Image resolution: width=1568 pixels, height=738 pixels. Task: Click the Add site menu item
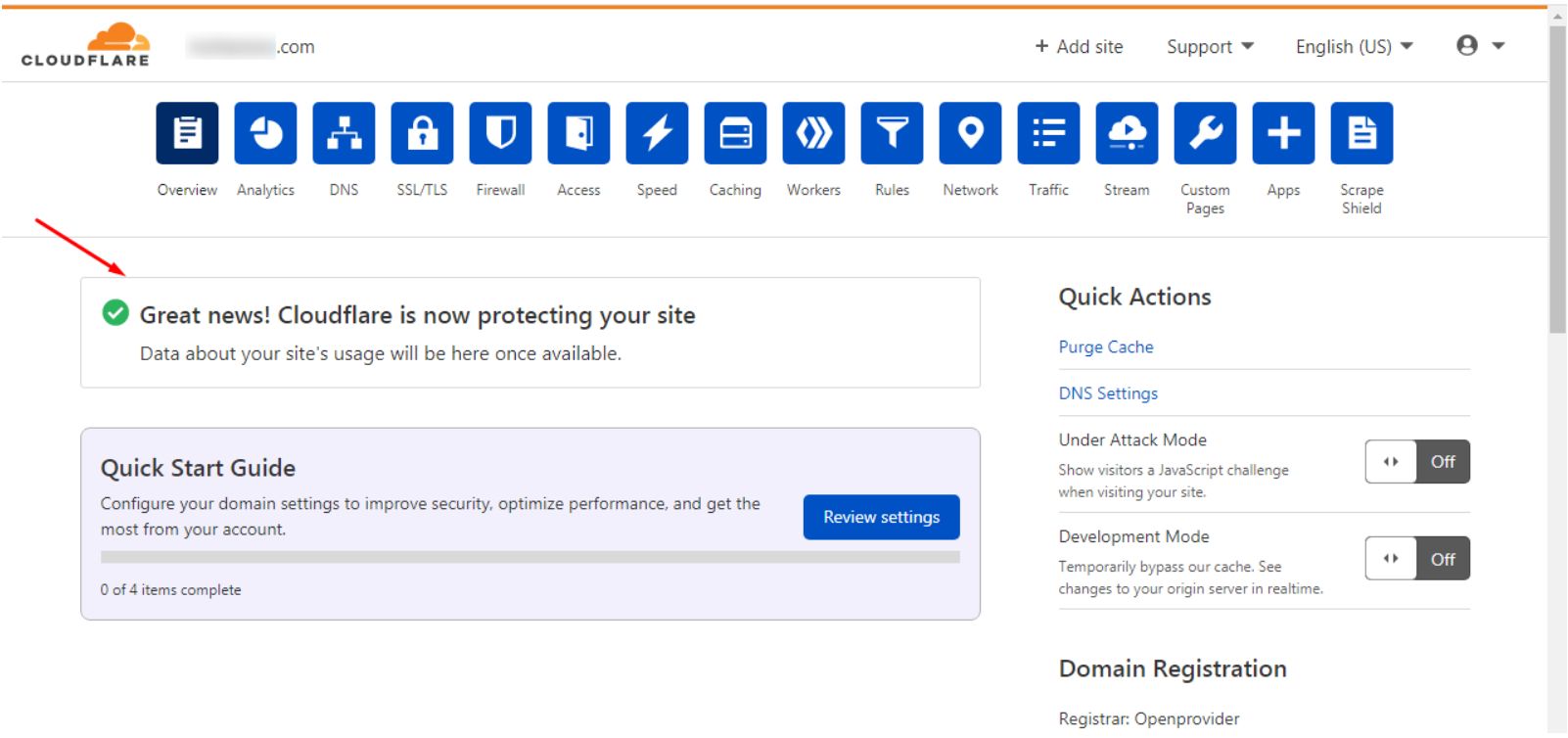tap(1079, 47)
